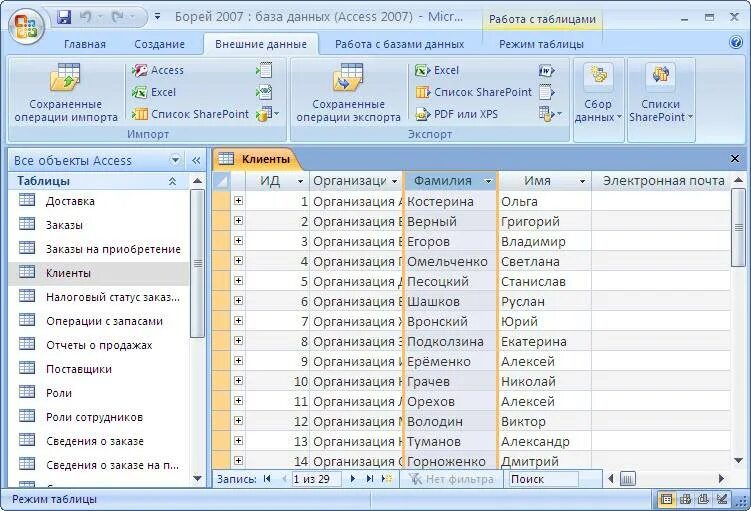Open Access help question mark
The image size is (751, 511).
[x=736, y=43]
